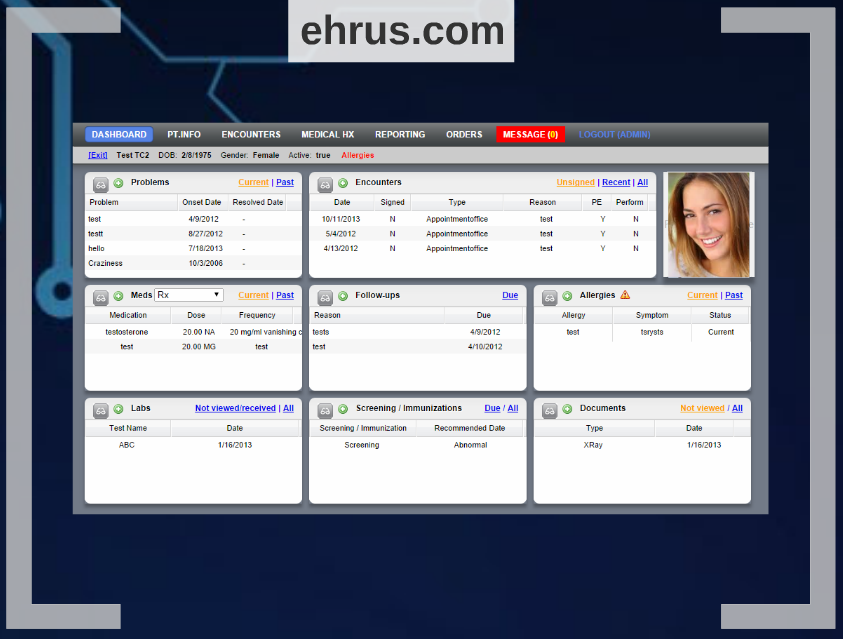Filter Encounters by Unsigned
Viewport: 843px width, 639px height.
(x=575, y=183)
